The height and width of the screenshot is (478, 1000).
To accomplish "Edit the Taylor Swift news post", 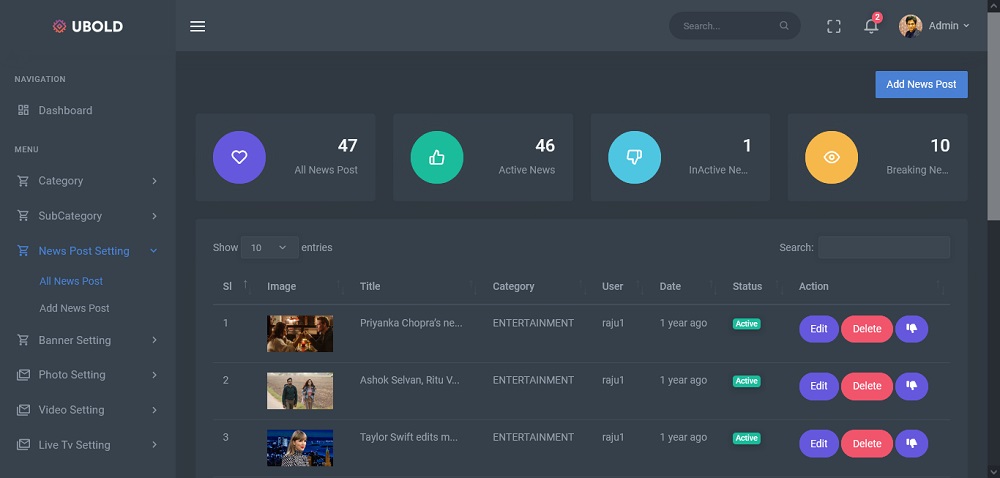I will click(819, 444).
